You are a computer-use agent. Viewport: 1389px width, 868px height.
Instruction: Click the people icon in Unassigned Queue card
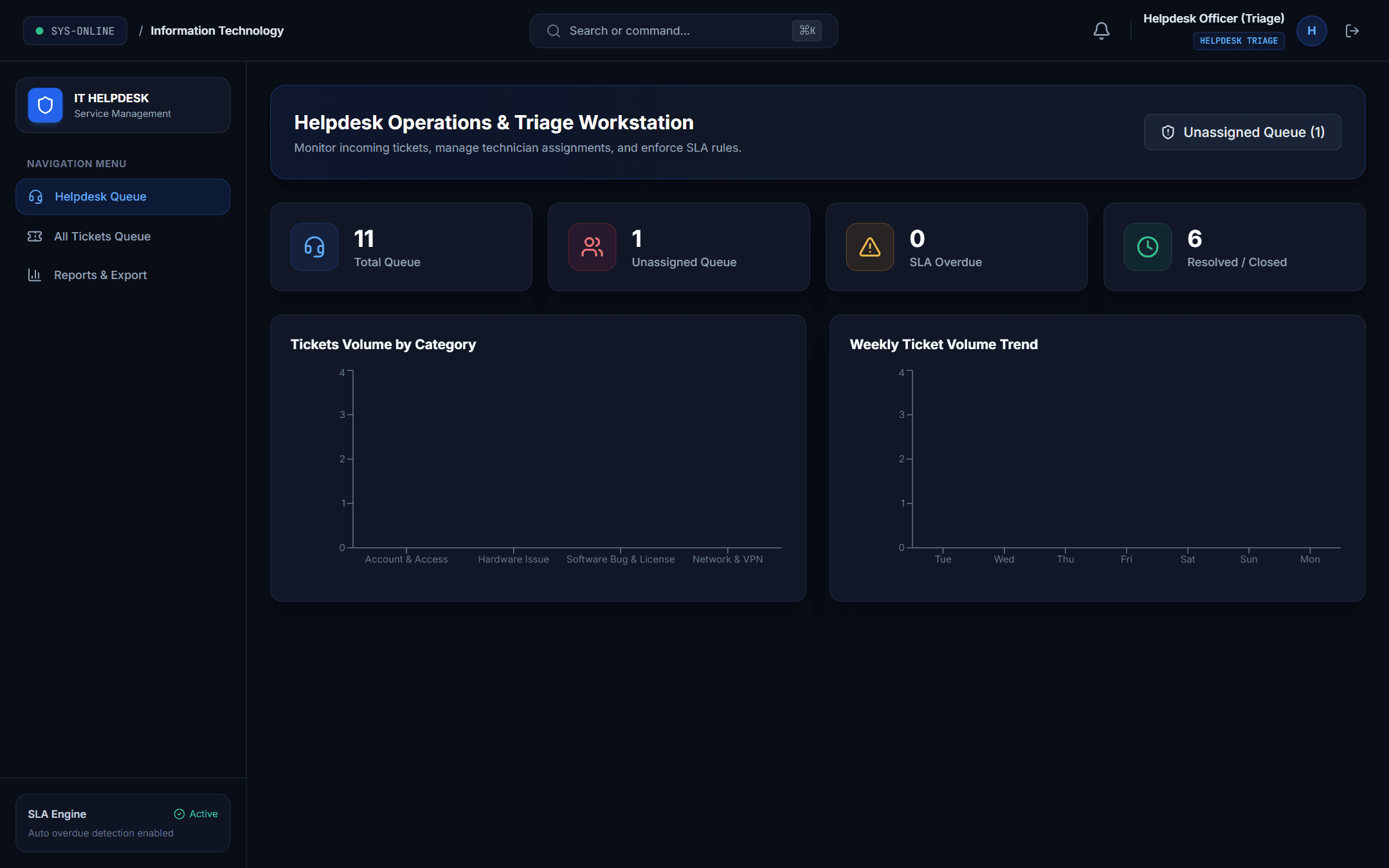point(592,247)
